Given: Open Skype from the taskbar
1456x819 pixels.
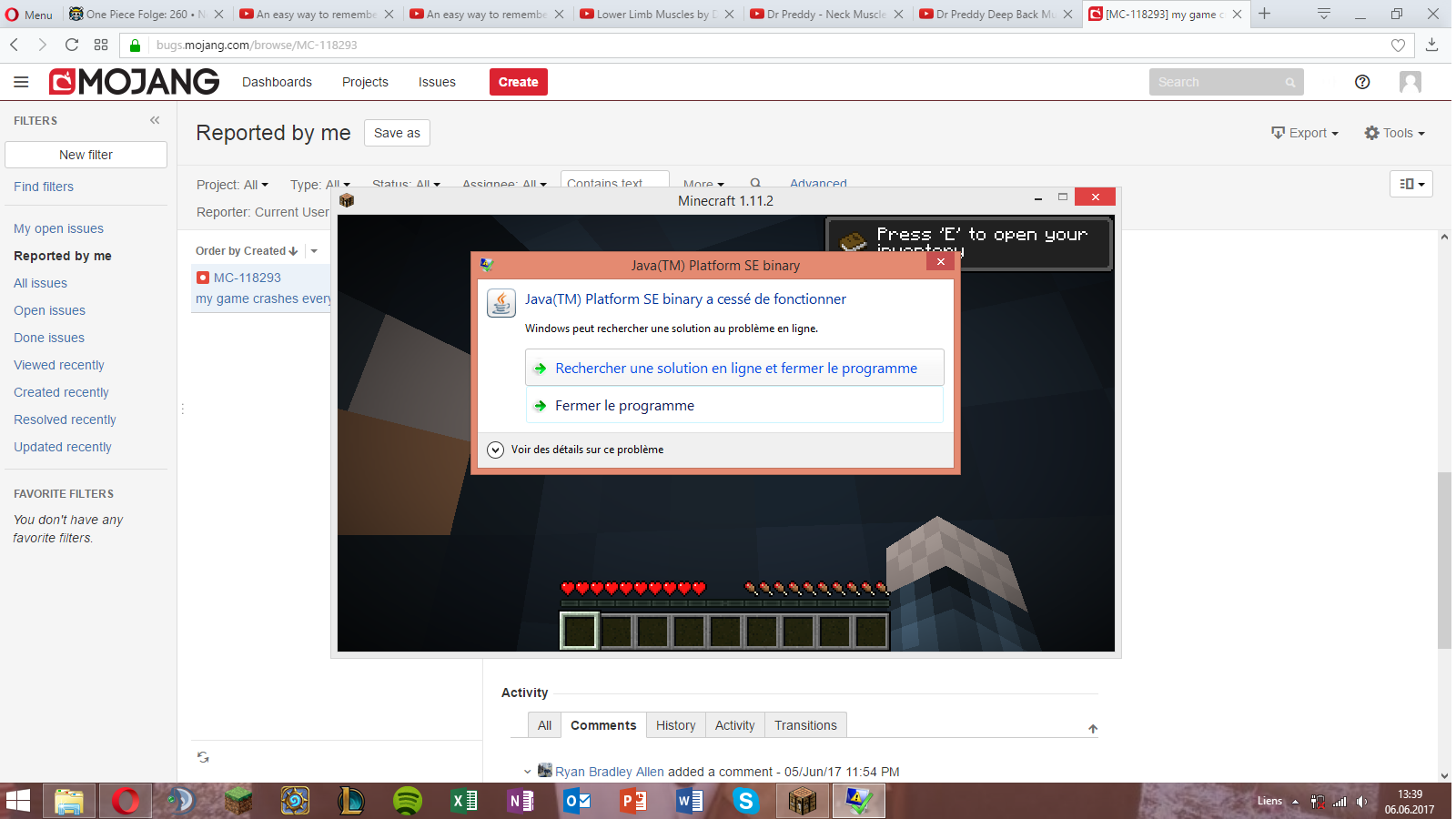Looking at the screenshot, I should coord(746,801).
